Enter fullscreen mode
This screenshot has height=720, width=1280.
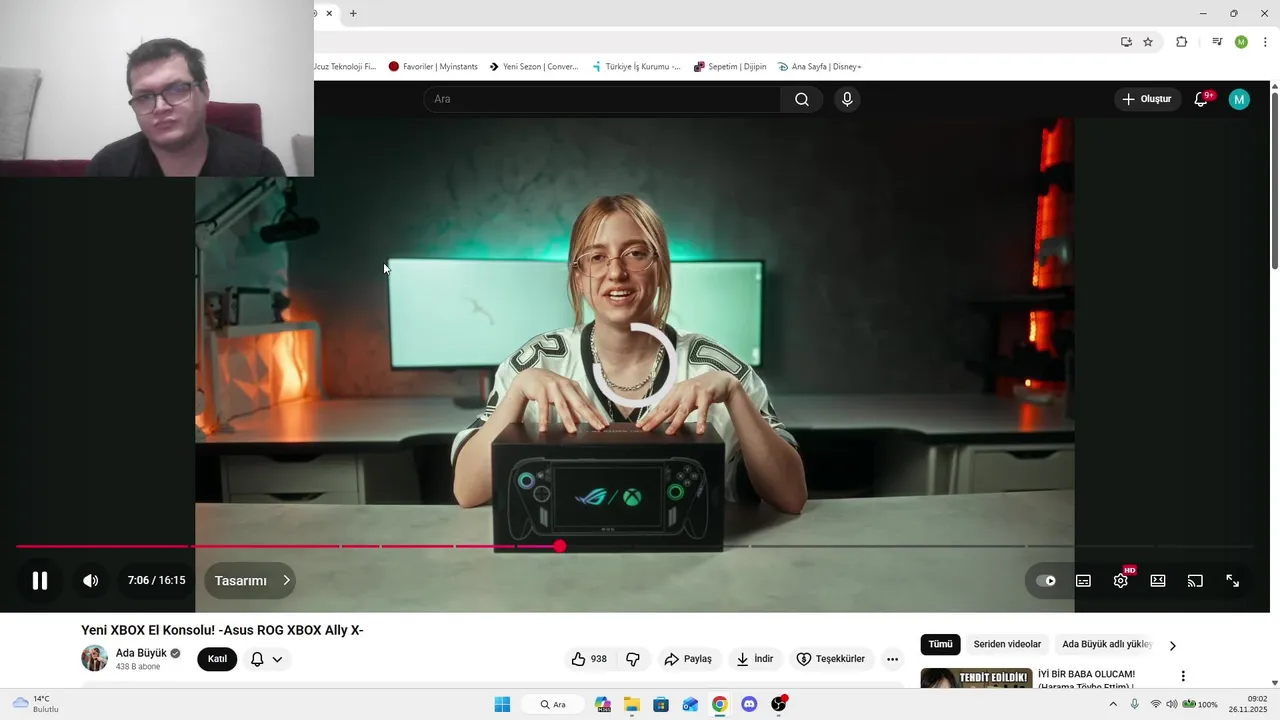pos(1233,580)
